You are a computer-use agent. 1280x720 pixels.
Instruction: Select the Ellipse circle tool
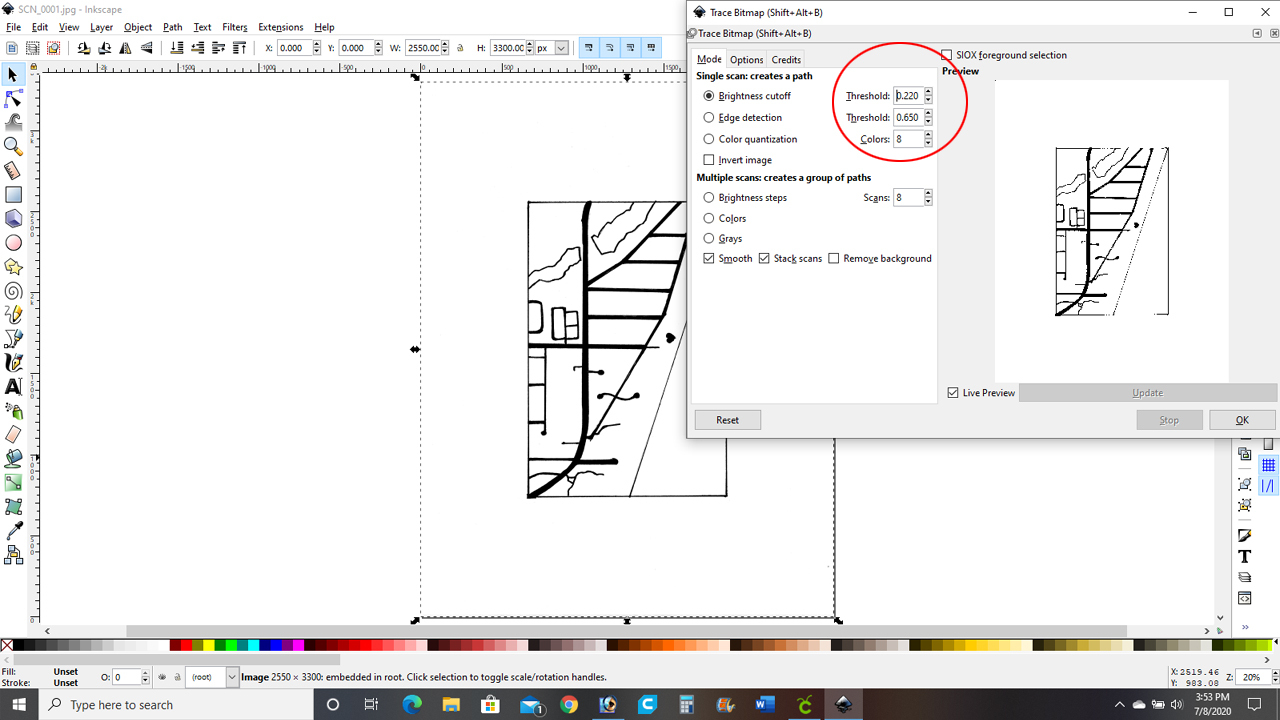click(13, 243)
